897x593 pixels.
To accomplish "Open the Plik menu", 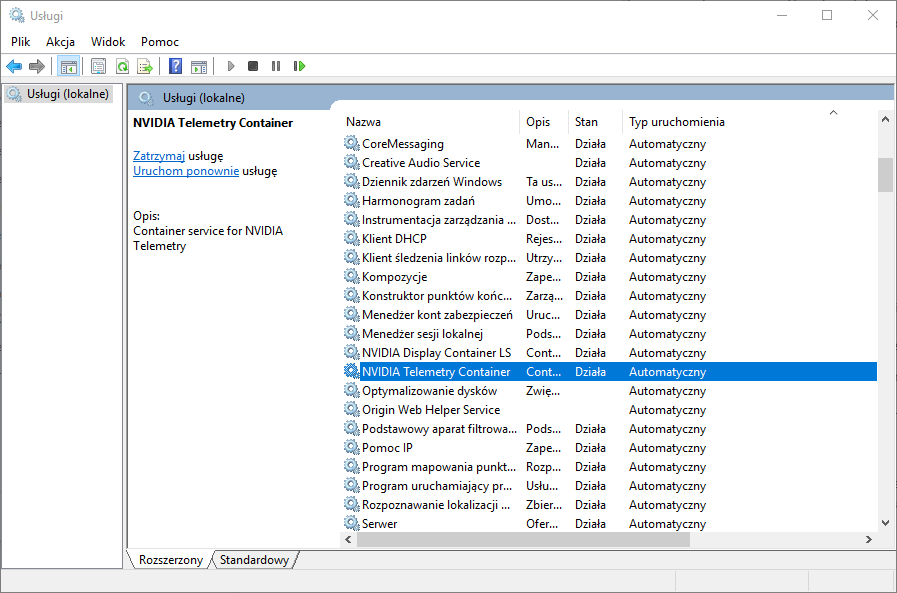I will (21, 42).
